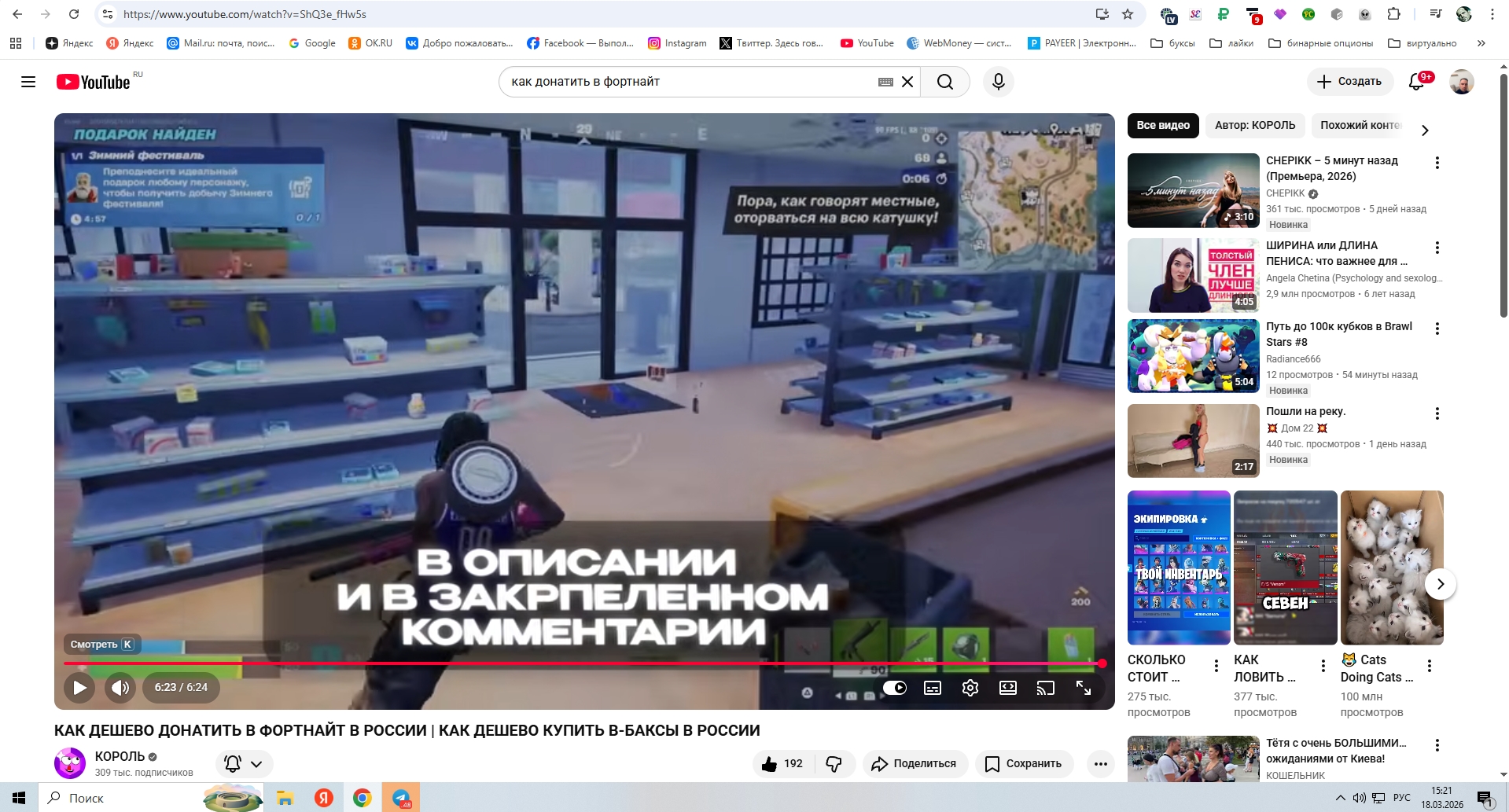Open more actions menu below video
The width and height of the screenshot is (1509, 812).
pos(1100,764)
